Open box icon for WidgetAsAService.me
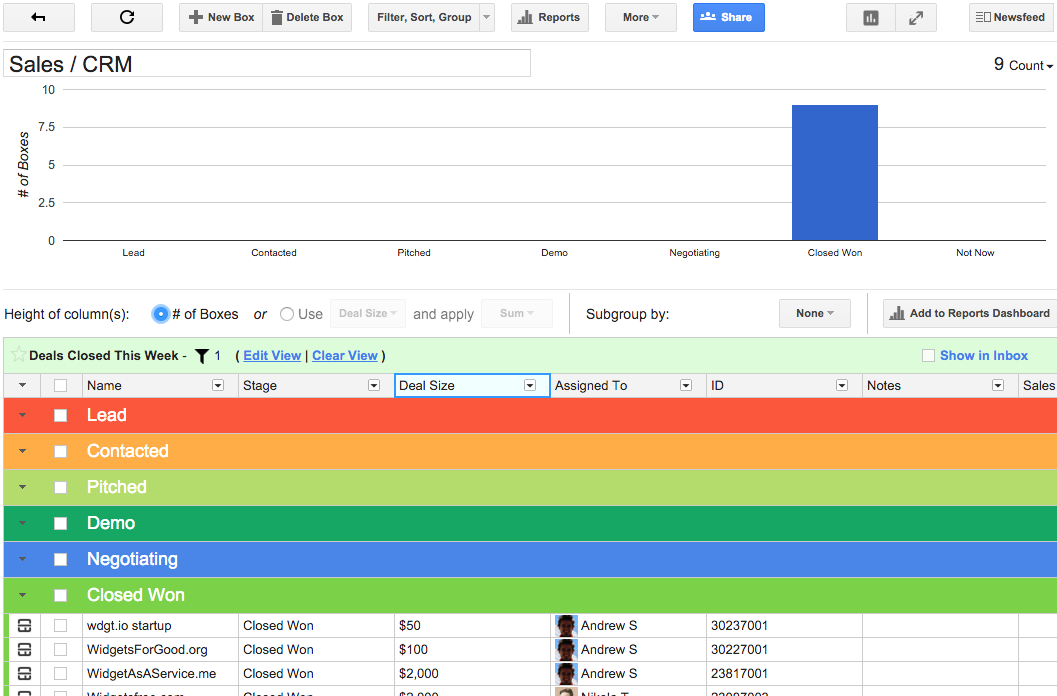 click(x=24, y=673)
